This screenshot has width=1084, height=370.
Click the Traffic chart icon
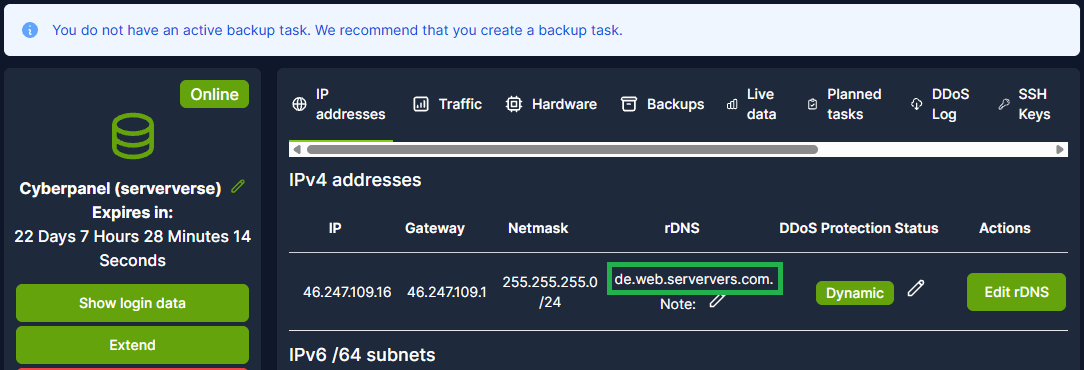click(x=421, y=104)
